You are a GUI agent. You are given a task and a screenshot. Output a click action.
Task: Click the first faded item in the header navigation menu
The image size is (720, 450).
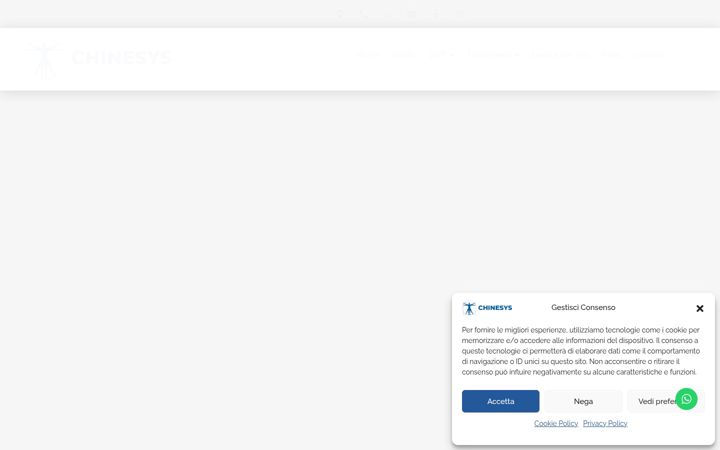pyautogui.click(x=368, y=55)
